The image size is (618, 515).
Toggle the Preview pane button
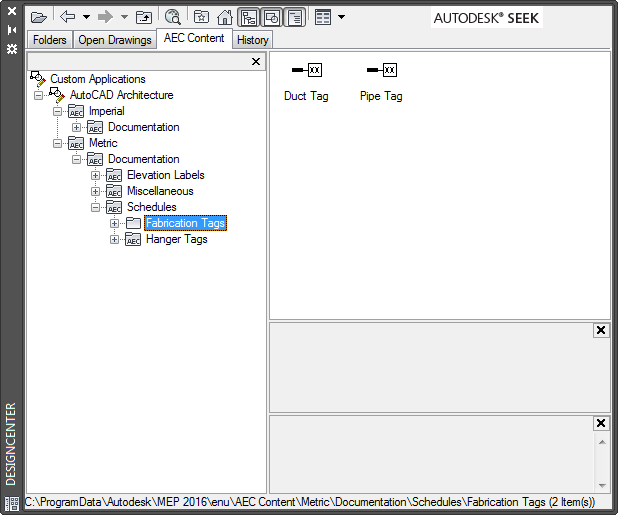[272, 18]
